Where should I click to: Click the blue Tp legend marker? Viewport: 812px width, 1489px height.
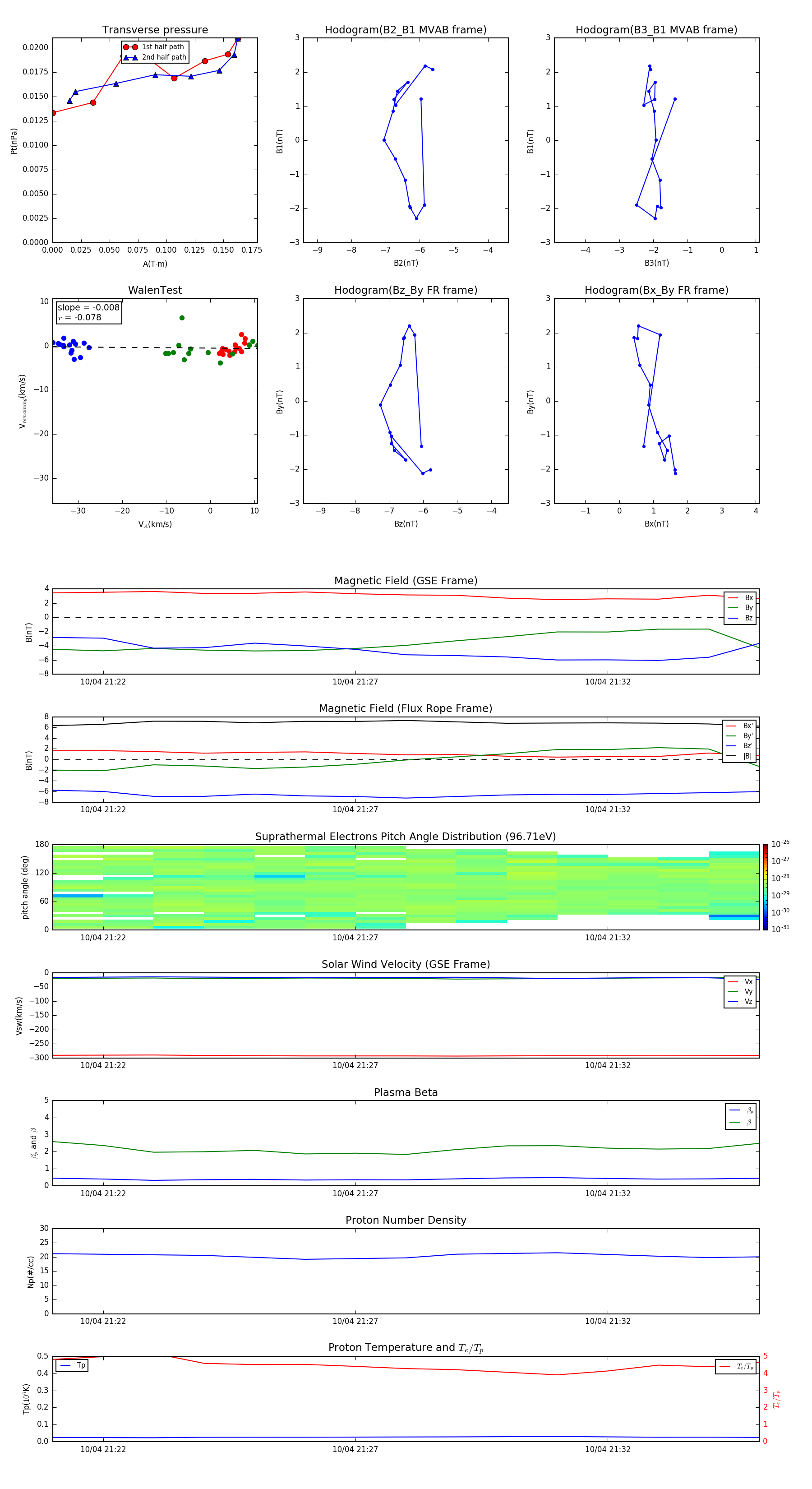65,1365
